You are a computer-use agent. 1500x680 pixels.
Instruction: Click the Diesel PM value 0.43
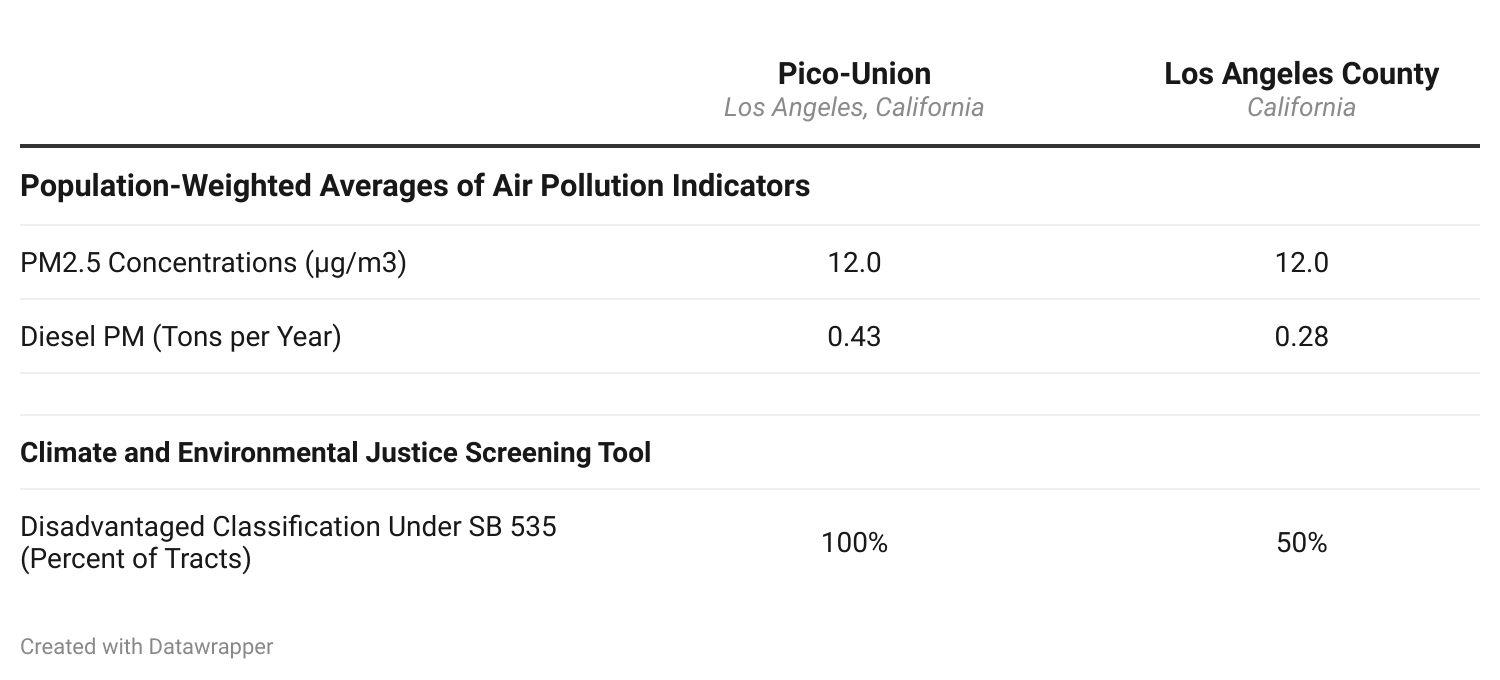coord(854,337)
